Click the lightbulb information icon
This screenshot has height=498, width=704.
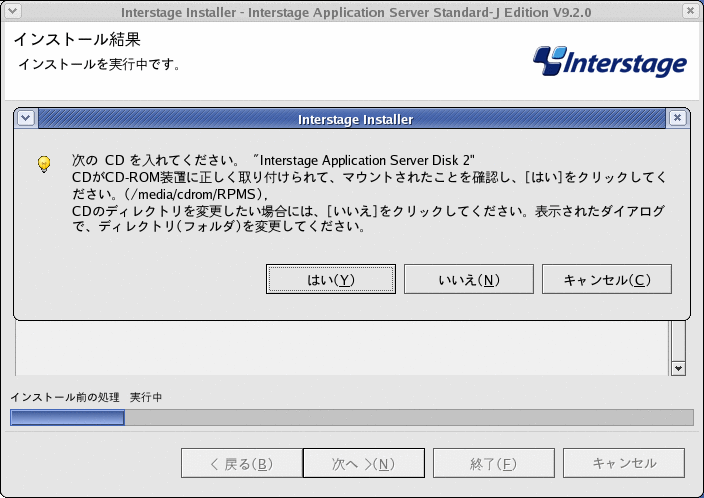pos(44,163)
